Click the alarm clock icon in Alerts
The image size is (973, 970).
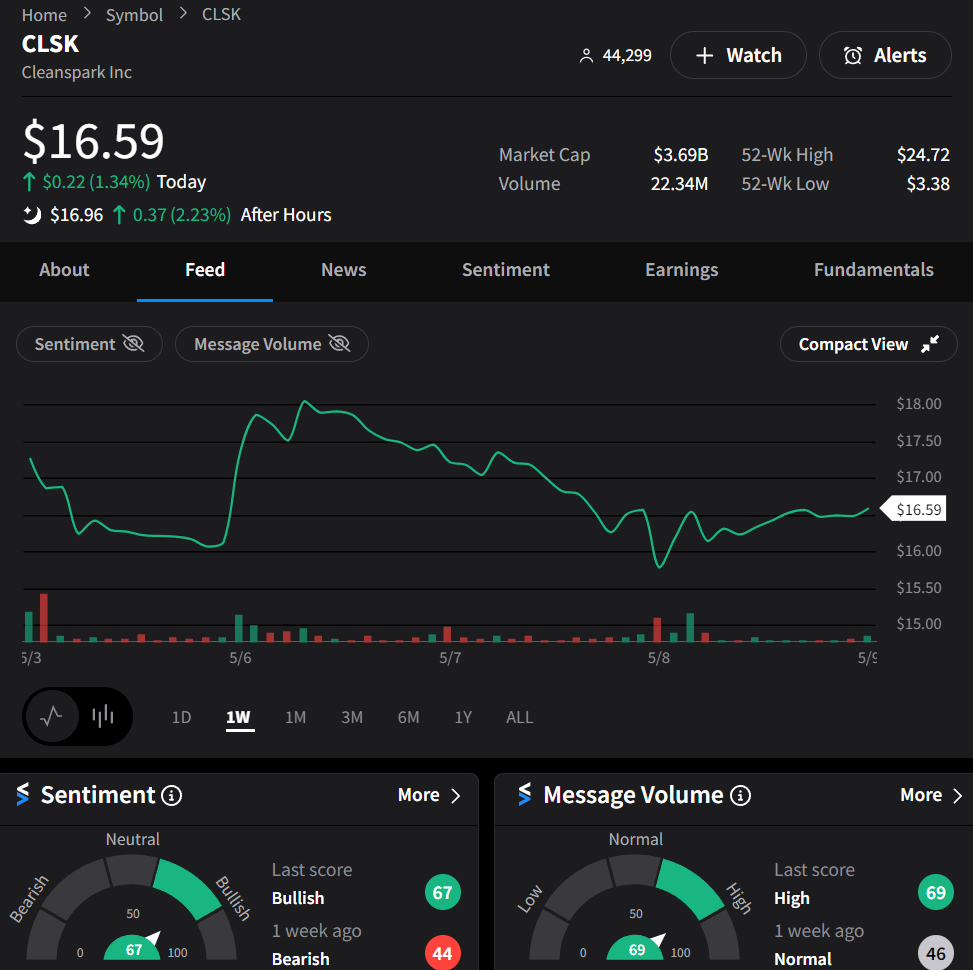coord(853,56)
